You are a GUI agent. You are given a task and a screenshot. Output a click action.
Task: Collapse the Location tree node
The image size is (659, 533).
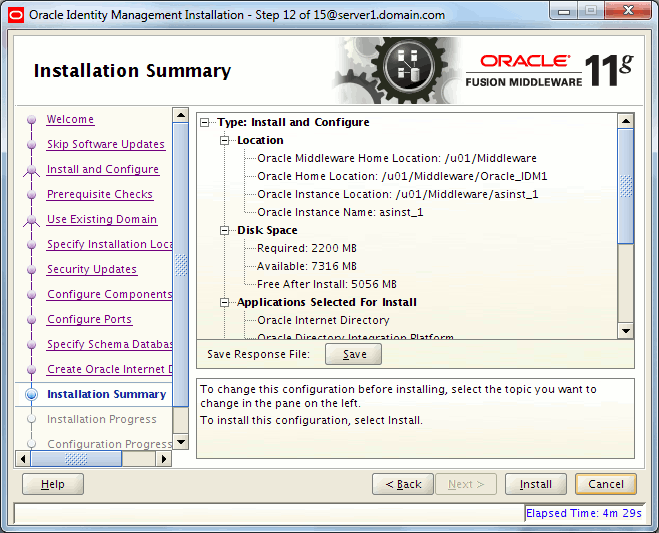pyautogui.click(x=225, y=140)
